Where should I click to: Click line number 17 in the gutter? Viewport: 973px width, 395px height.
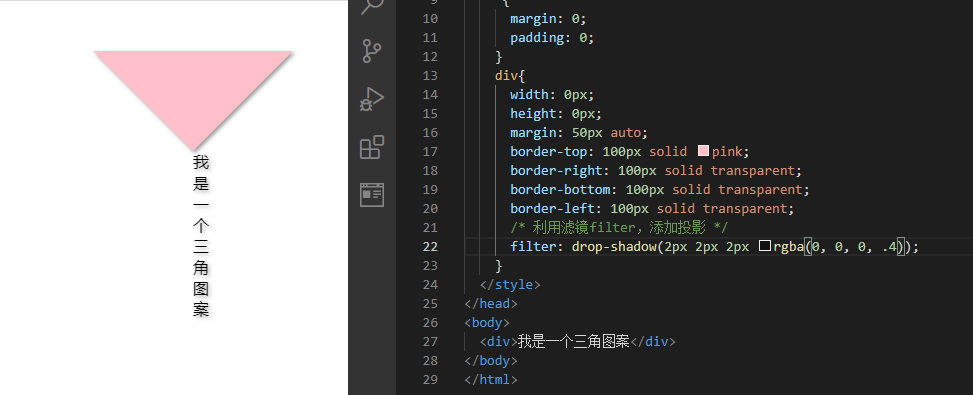430,151
